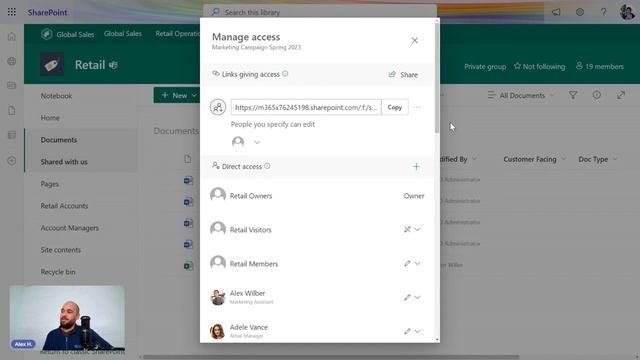Open the Retail Operations hub link
Viewport: 640px width, 360px height.
click(177, 33)
